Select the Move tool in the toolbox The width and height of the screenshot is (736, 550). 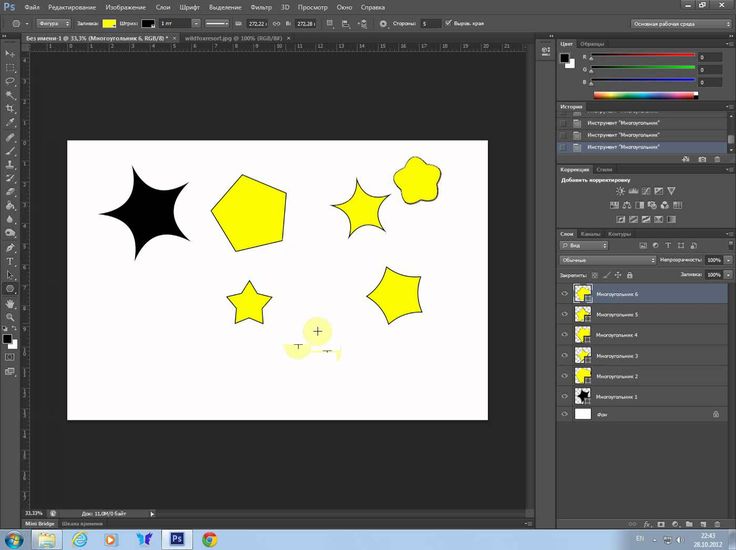[x=10, y=52]
